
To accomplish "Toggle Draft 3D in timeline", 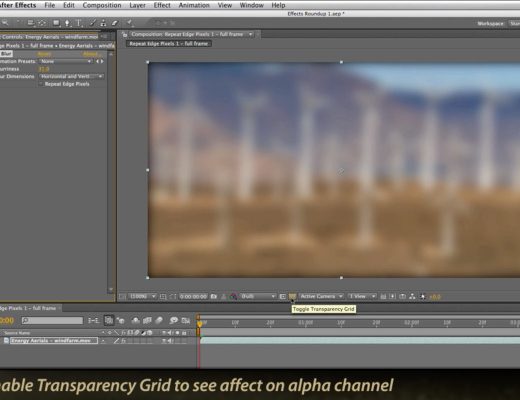I will (x=120, y=321).
